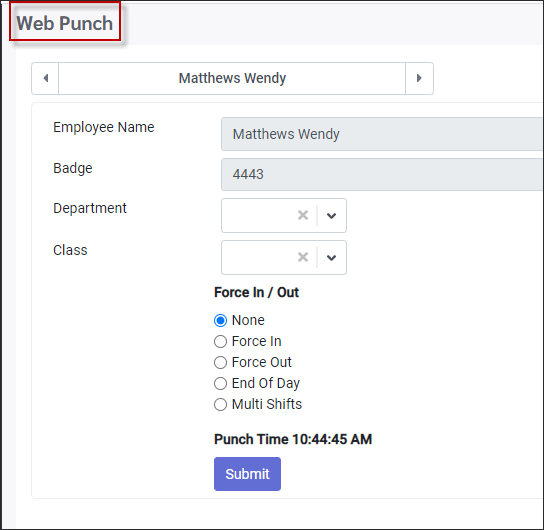Click the Force In / Out heading
544x530 pixels.
pos(256,292)
